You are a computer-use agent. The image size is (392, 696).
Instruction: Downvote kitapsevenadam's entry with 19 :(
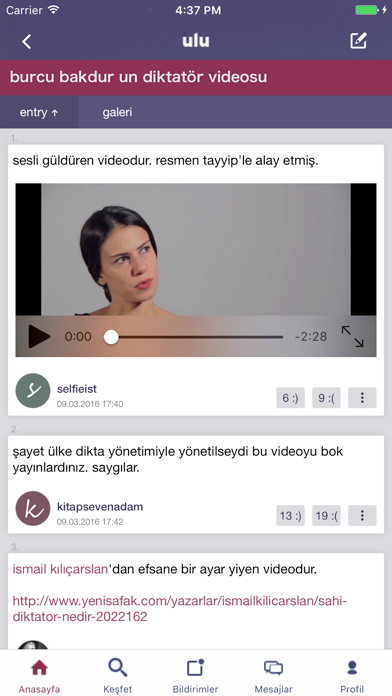(x=326, y=515)
